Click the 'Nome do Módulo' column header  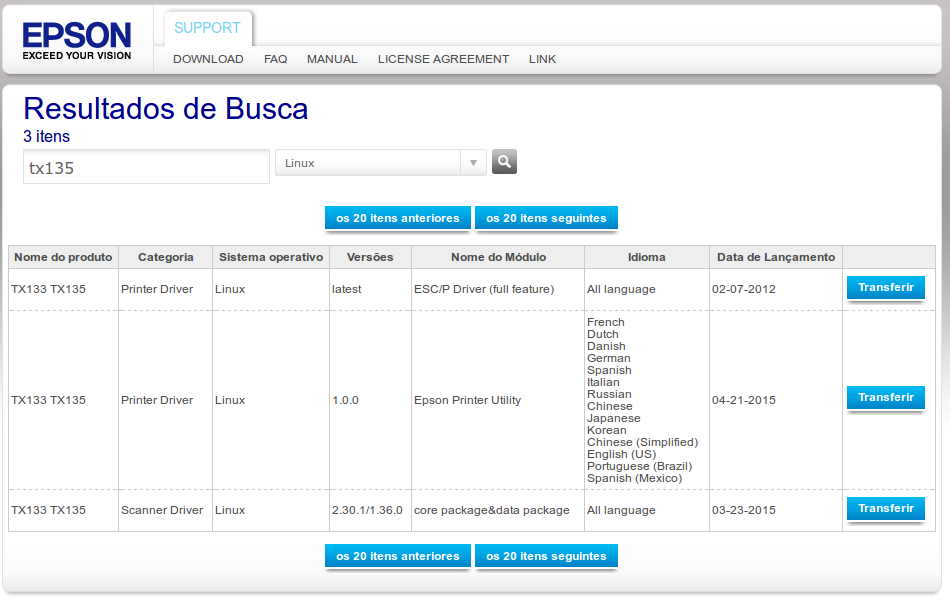tap(499, 257)
